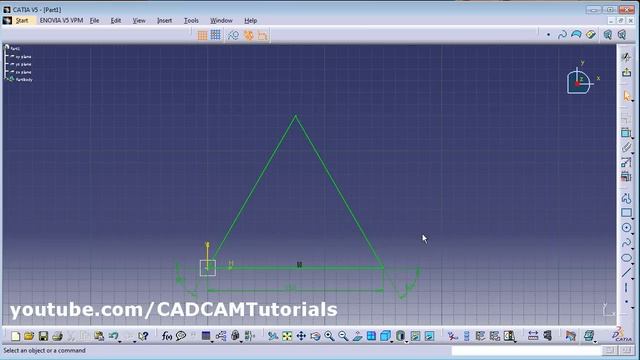The height and width of the screenshot is (360, 640).
Task: Click the Measure Between icon
Action: pyautogui.click(x=533, y=336)
